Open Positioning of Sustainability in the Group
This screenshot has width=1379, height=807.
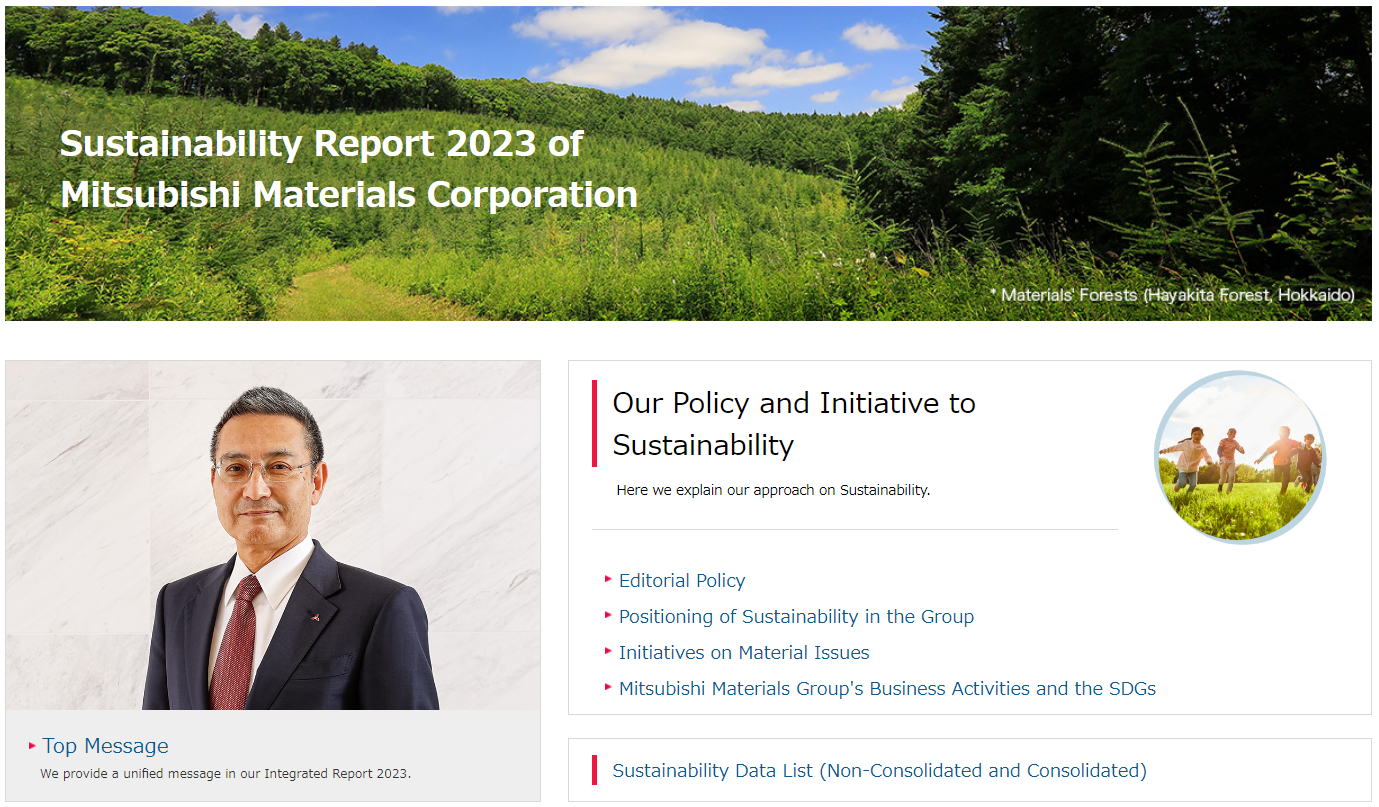point(796,617)
